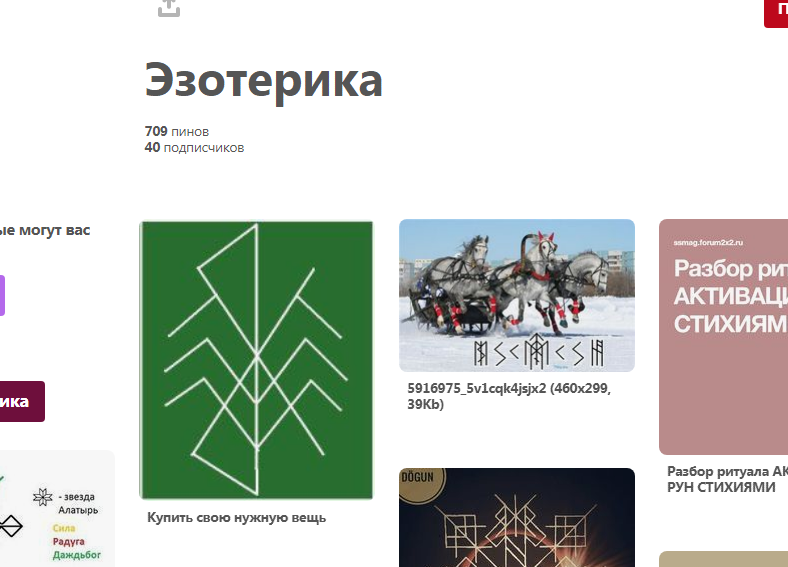
Task: Click the caption Разбор ритуала РУН СТИХИЯМИ
Action: tap(727, 479)
